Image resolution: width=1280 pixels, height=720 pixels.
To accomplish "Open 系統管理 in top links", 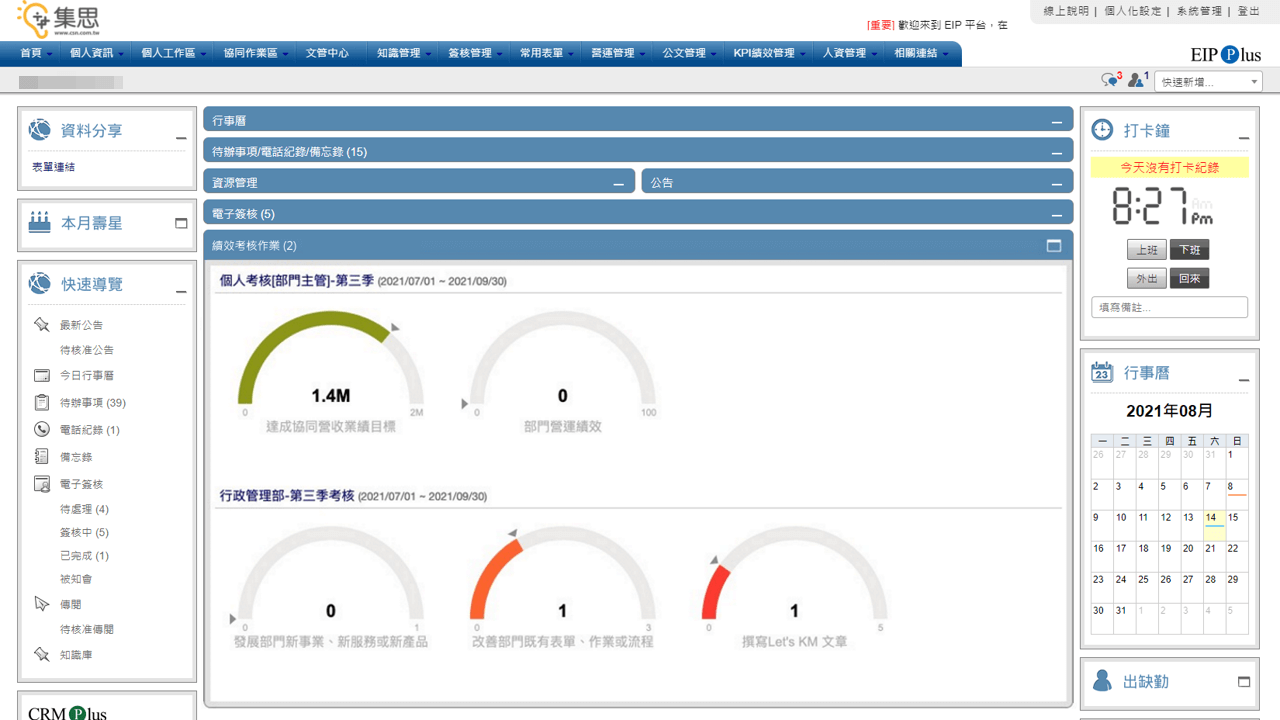I will (x=1199, y=11).
